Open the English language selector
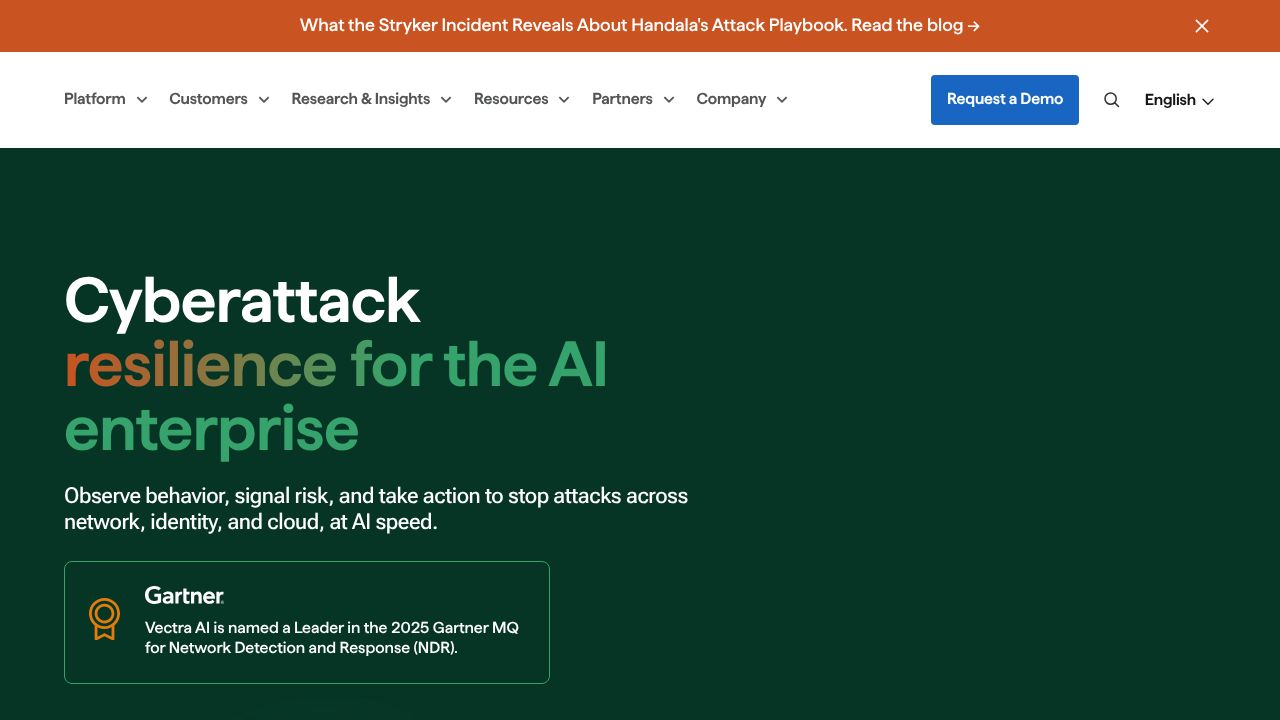Screen dimensions: 1280x720 click(1179, 100)
